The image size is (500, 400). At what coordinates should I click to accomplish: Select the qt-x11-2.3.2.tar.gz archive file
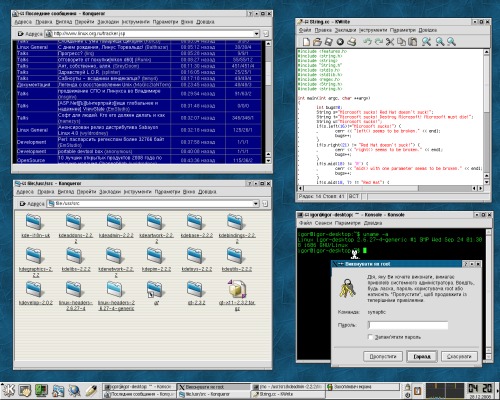pos(237,289)
